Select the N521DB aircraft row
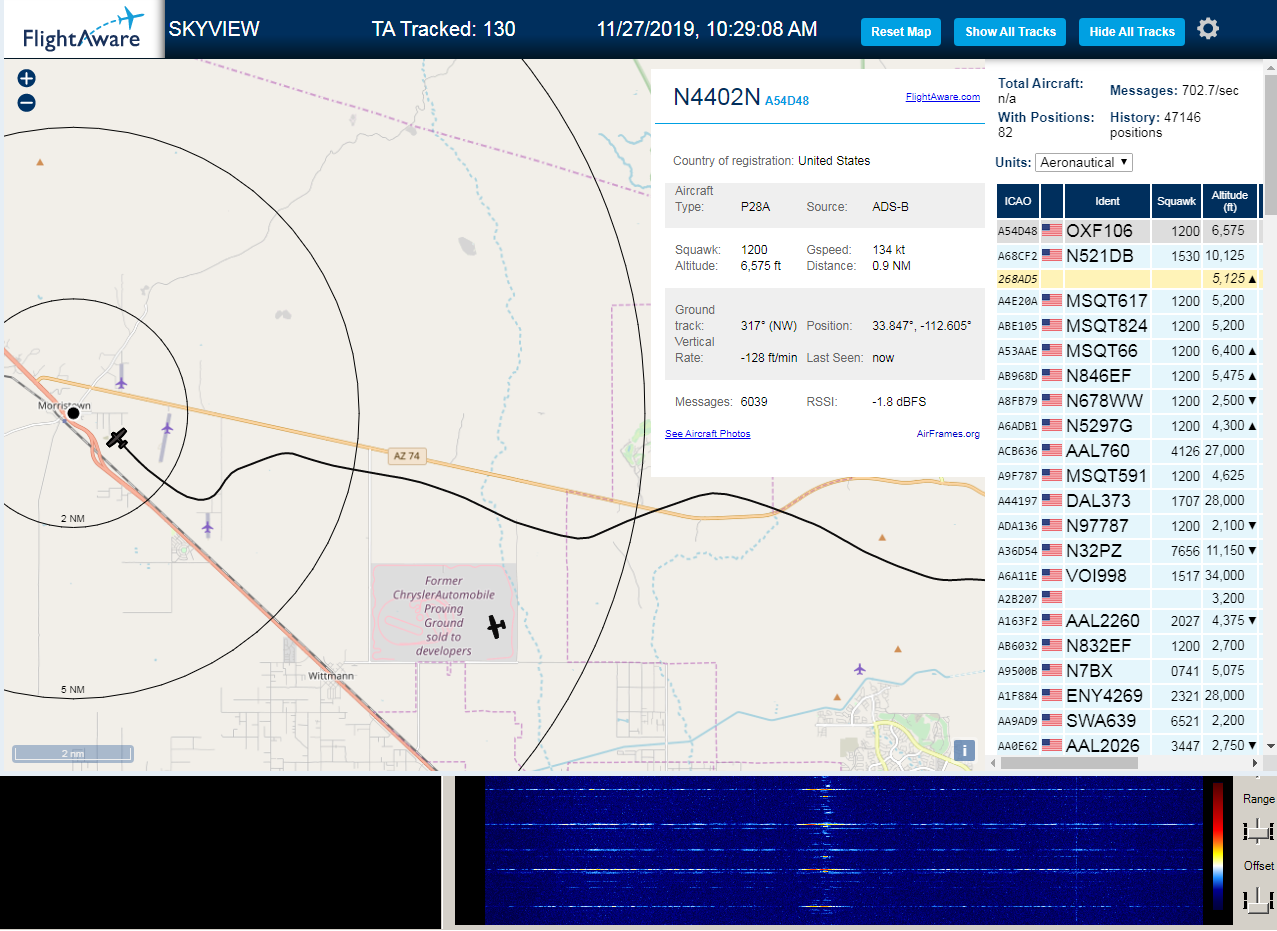Viewport: 1277px width, 931px height. click(x=1128, y=256)
